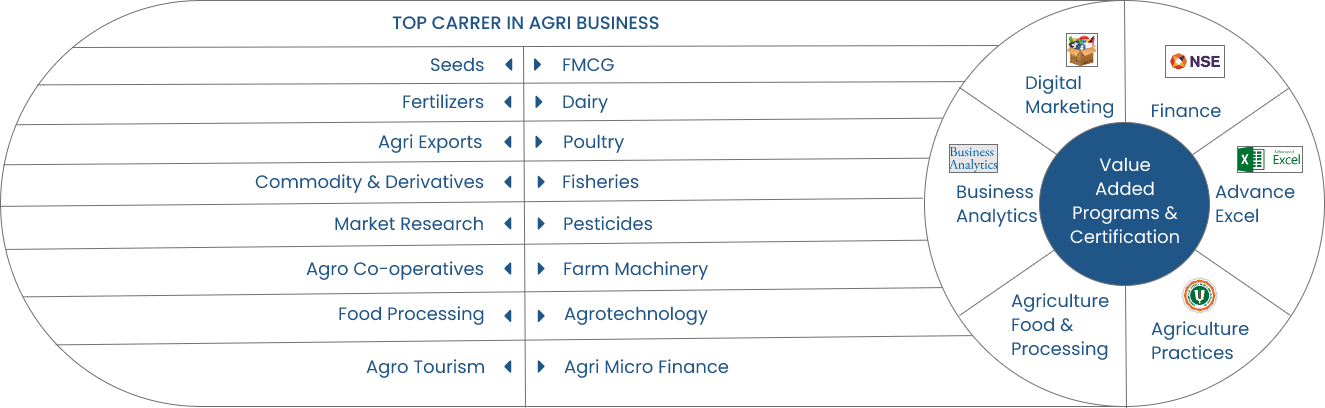The image size is (1325, 408).
Task: Click the Business Analytics logo
Action: coord(973,158)
